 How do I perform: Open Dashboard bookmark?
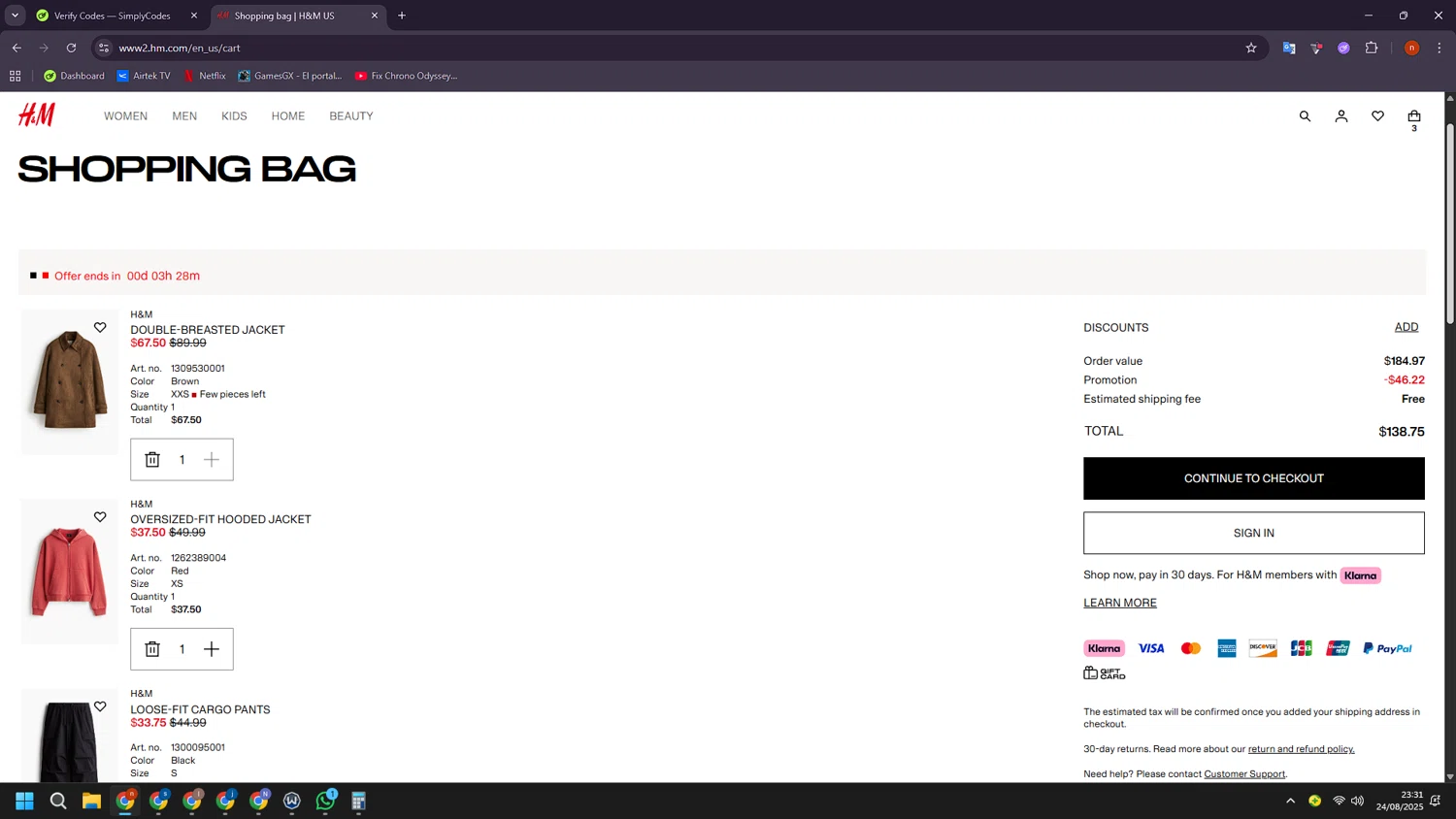coord(75,76)
